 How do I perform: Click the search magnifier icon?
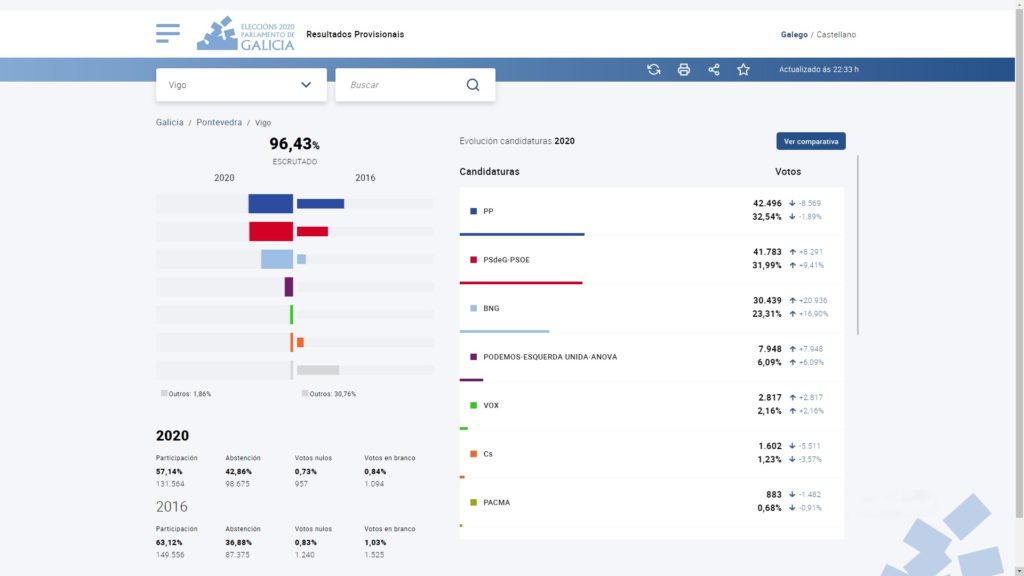[473, 85]
